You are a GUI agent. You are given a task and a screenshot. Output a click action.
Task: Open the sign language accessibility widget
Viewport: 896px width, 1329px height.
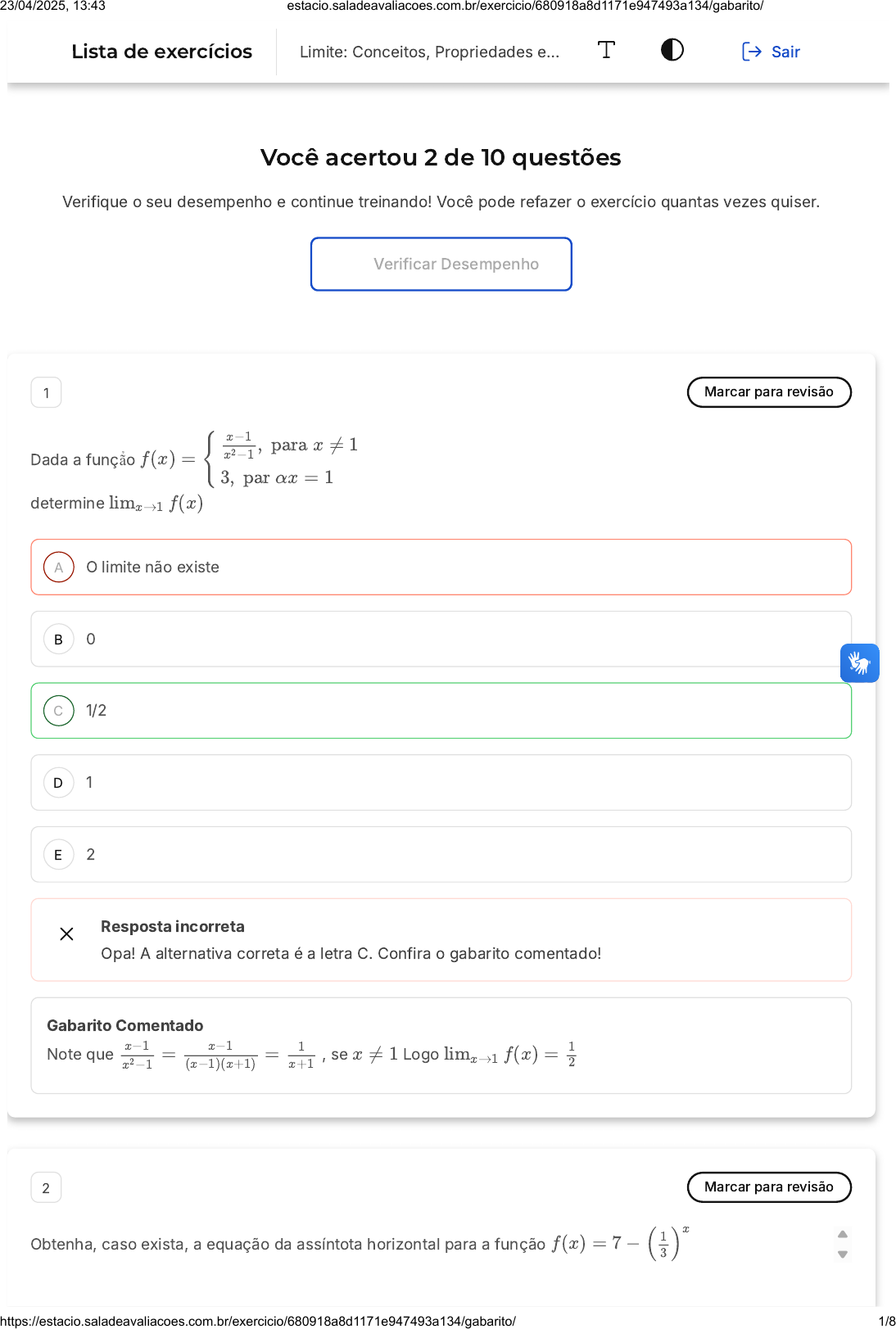tap(859, 662)
